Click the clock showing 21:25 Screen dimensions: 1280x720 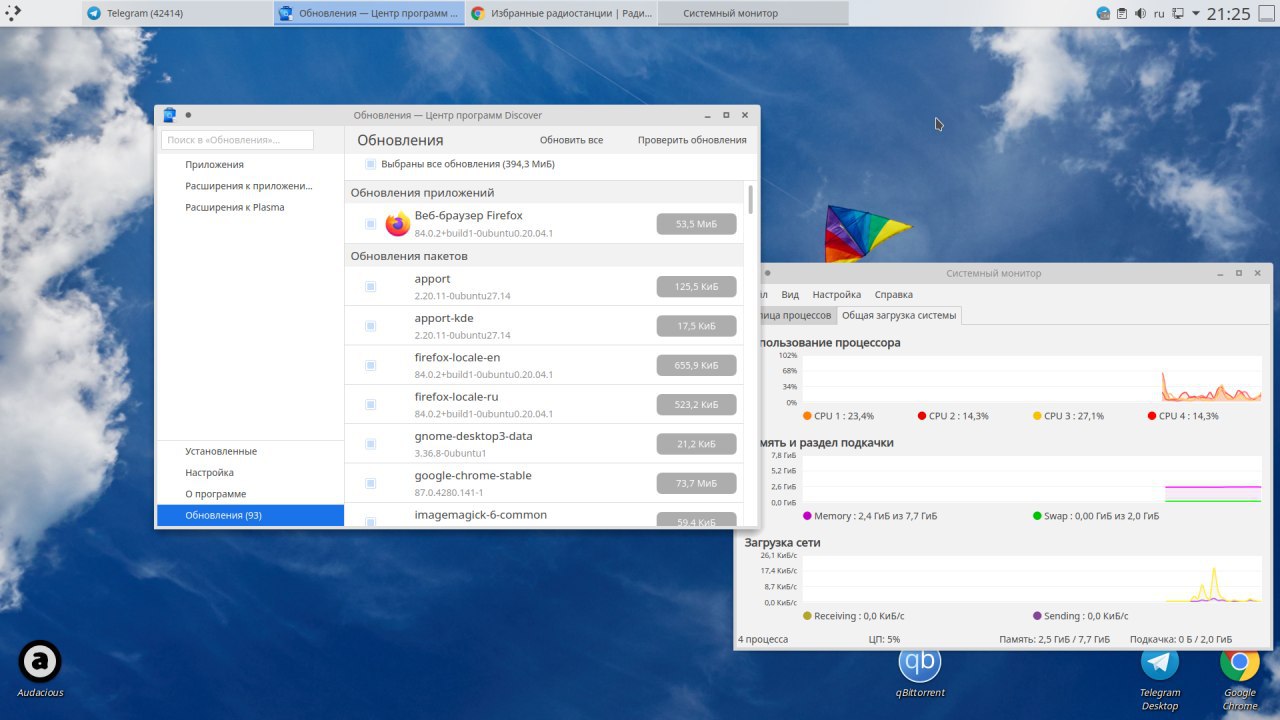pyautogui.click(x=1228, y=14)
